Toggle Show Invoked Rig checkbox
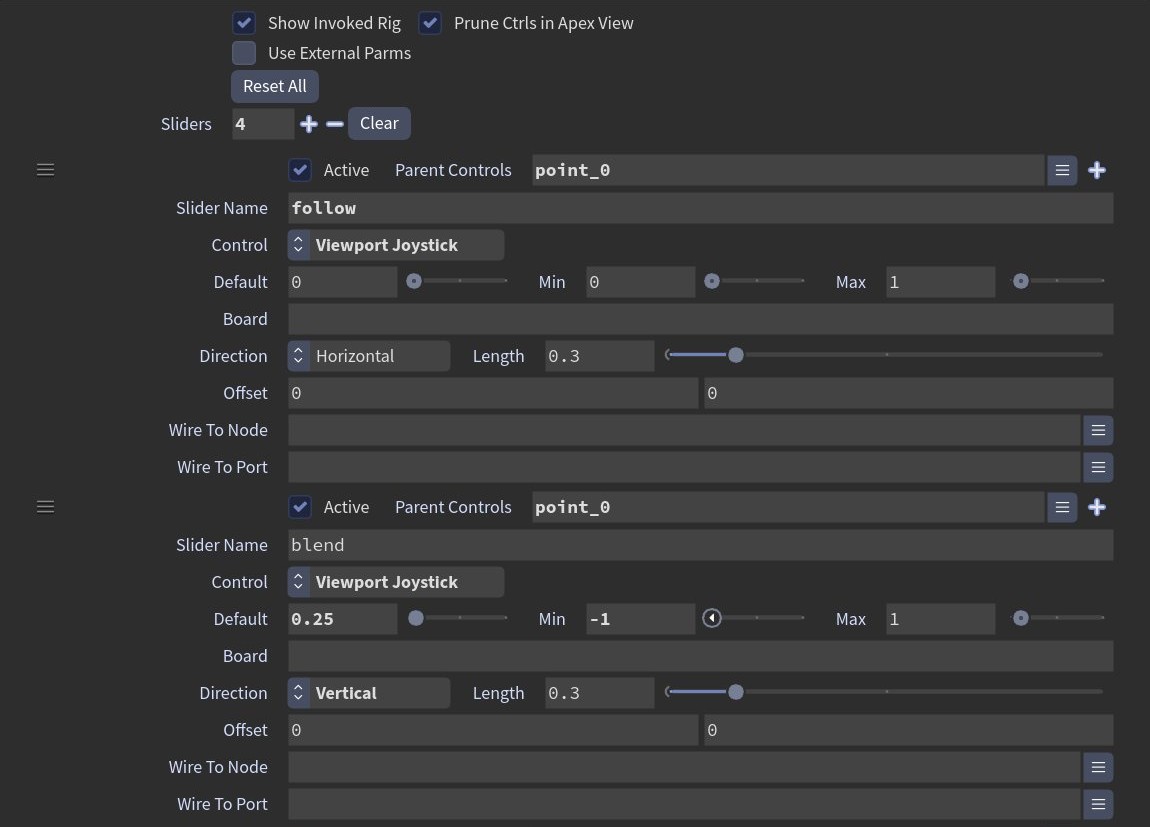This screenshot has height=827, width=1150. point(244,23)
